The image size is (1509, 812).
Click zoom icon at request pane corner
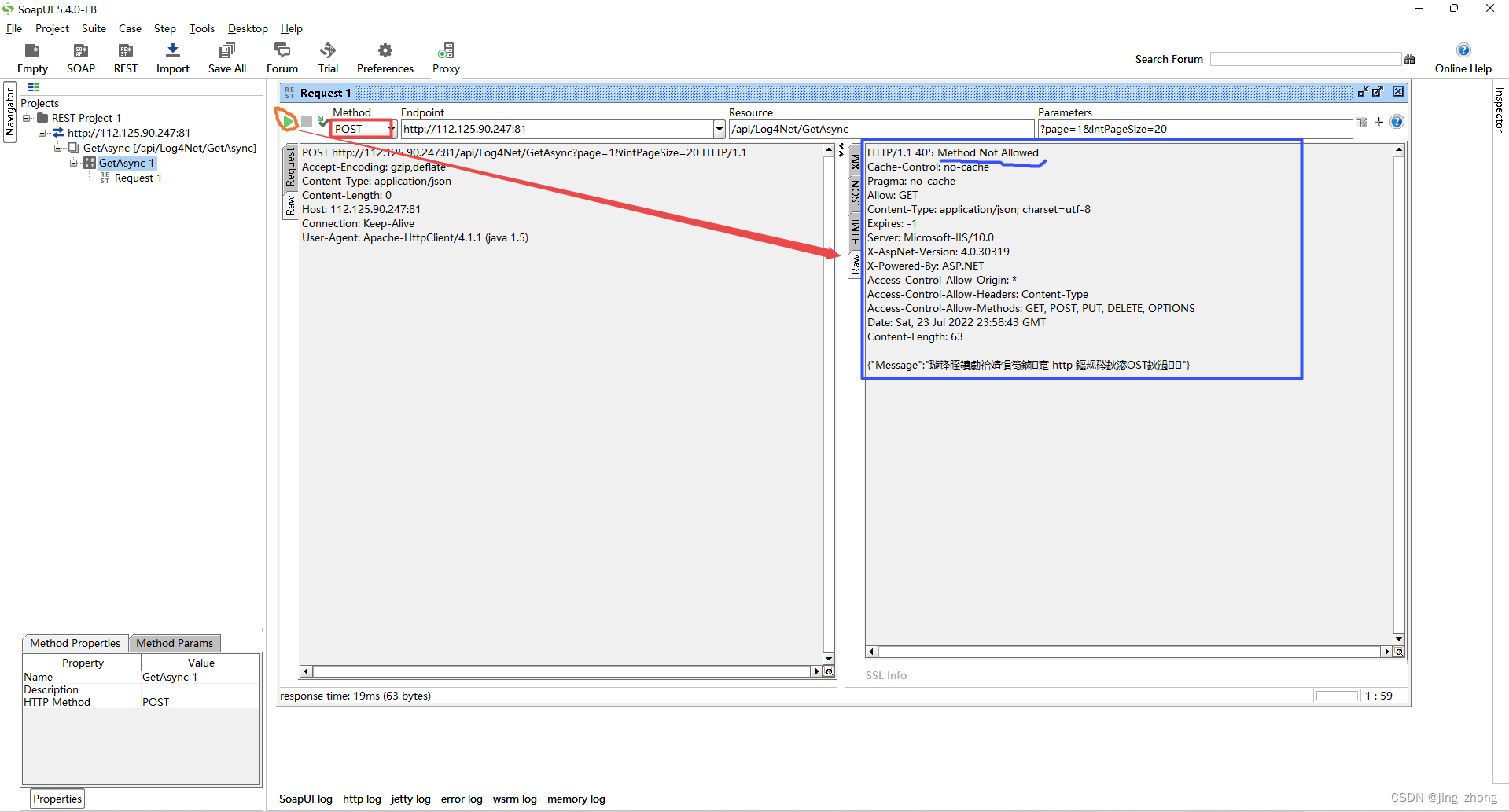[x=829, y=672]
